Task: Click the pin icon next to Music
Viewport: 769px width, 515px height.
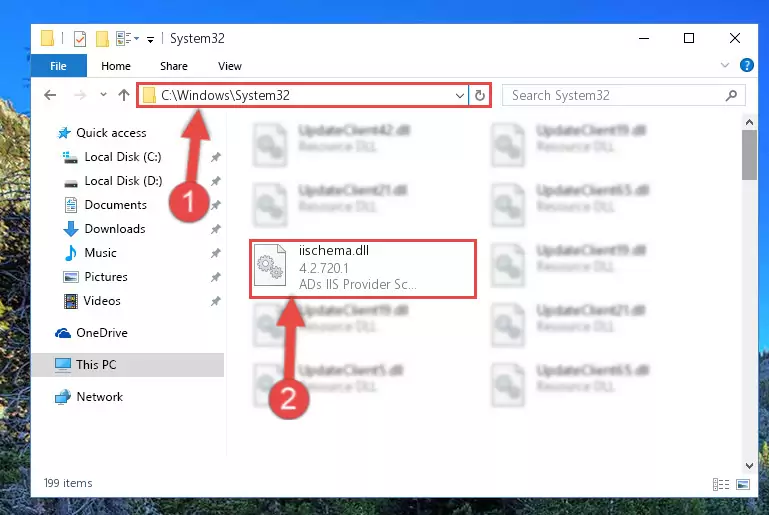Action: pyautogui.click(x=215, y=254)
